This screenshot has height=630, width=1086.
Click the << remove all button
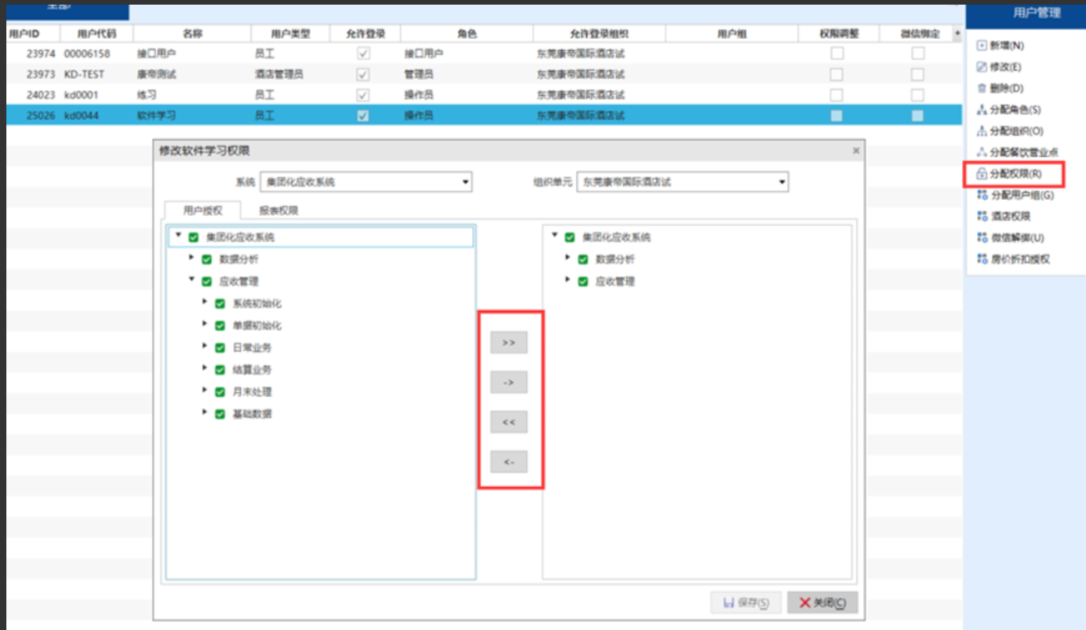tap(508, 423)
